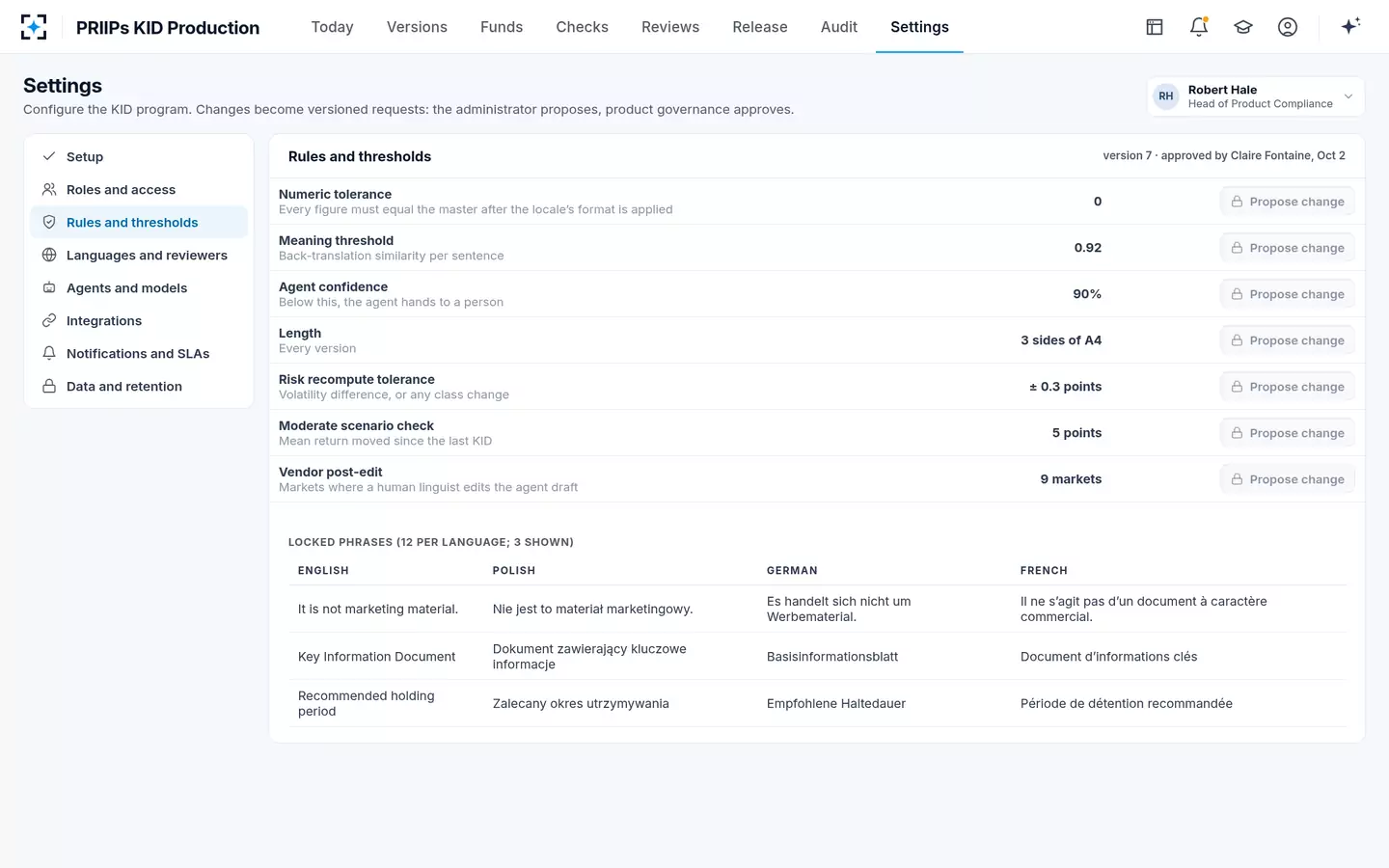
Task: Propose change for Vendor post-edit
Action: (1288, 479)
